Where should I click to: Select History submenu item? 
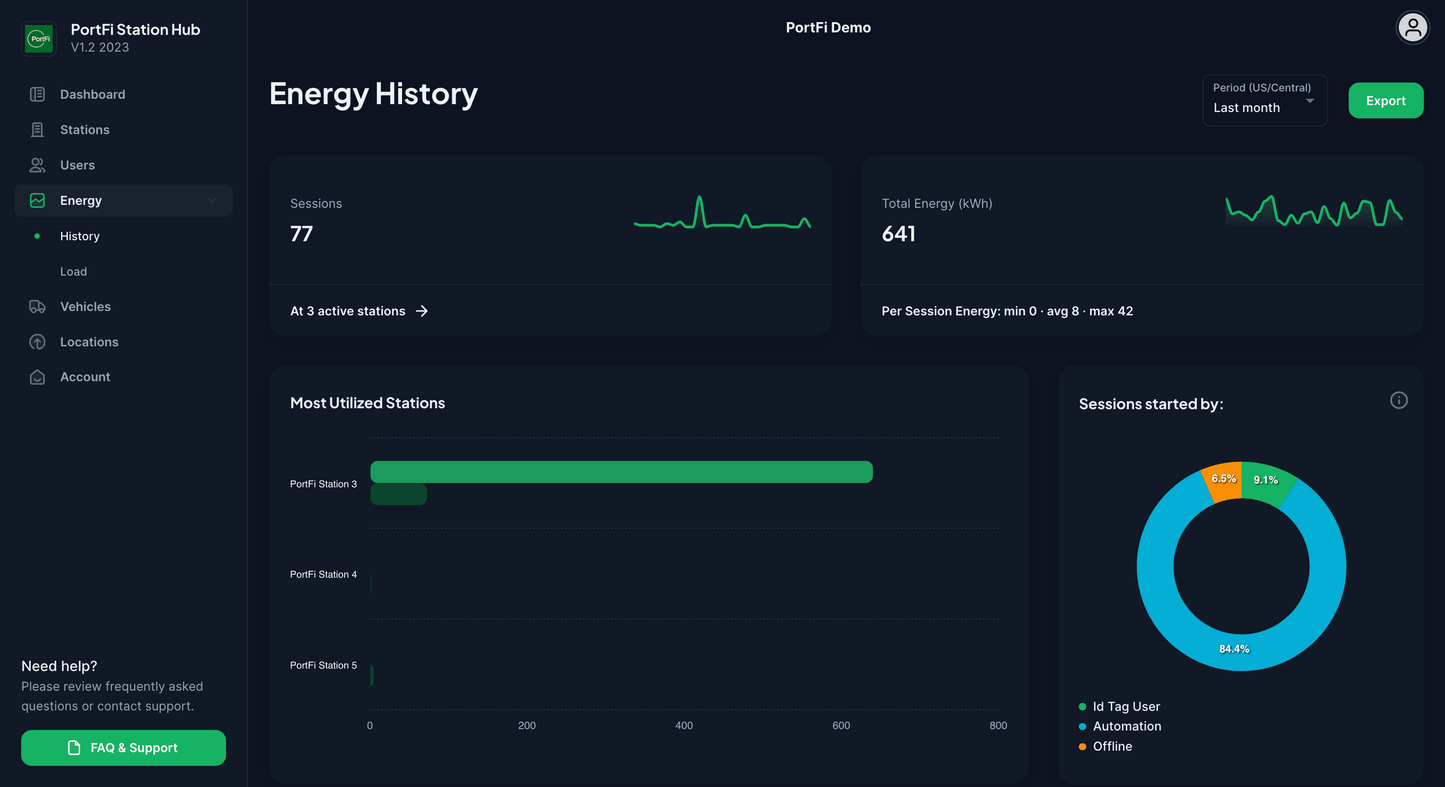point(80,237)
